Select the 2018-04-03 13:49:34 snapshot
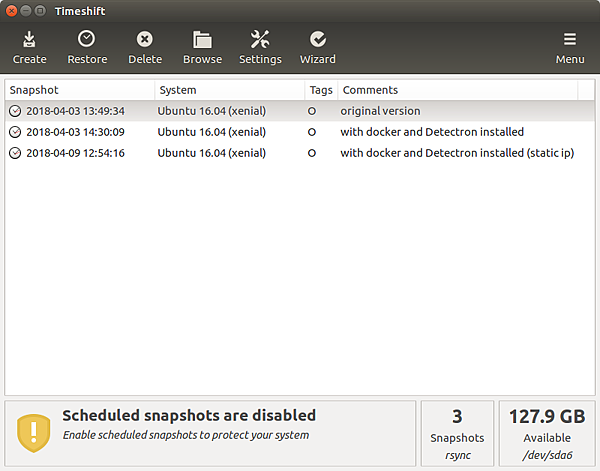Screen dimensions: 600x471 pyautogui.click(x=300, y=111)
